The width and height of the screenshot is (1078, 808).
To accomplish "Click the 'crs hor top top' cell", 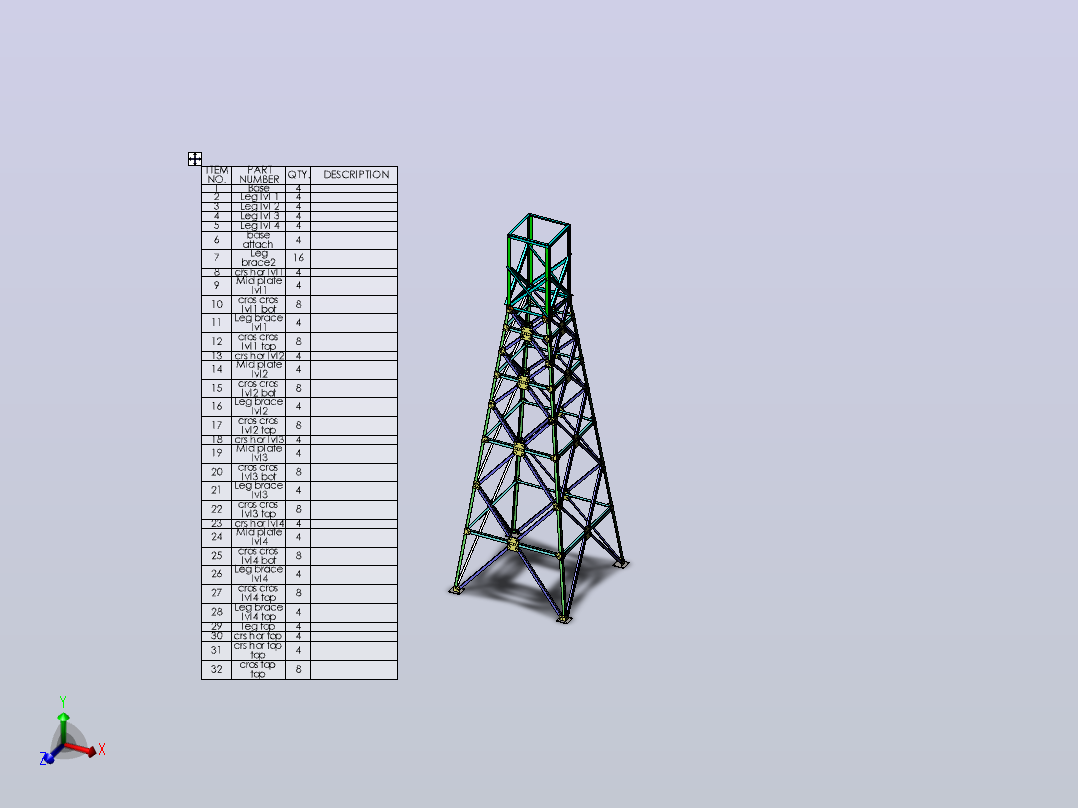I will (258, 651).
